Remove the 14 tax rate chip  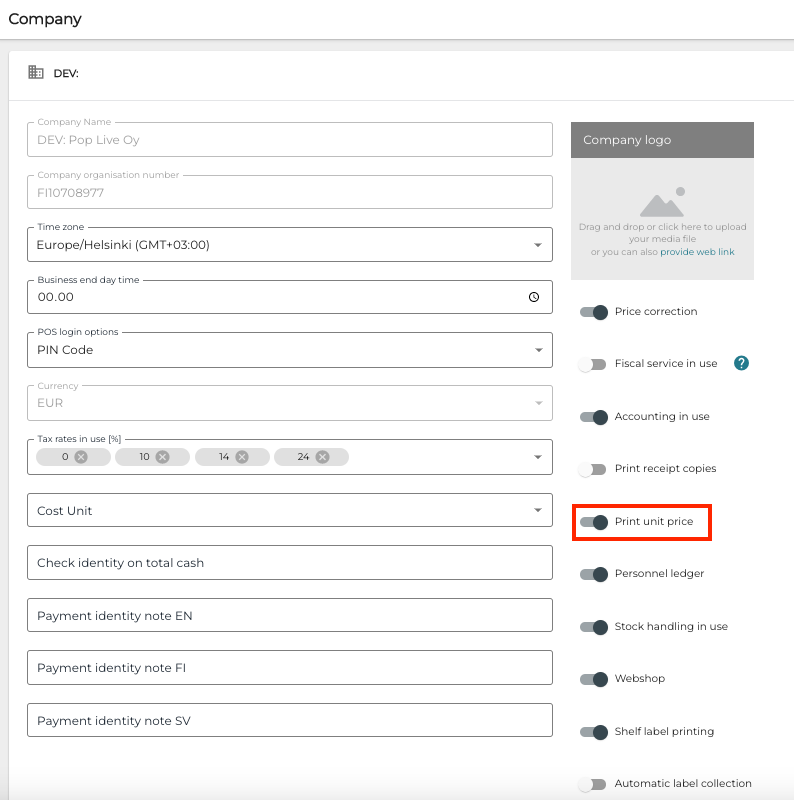[x=242, y=457]
